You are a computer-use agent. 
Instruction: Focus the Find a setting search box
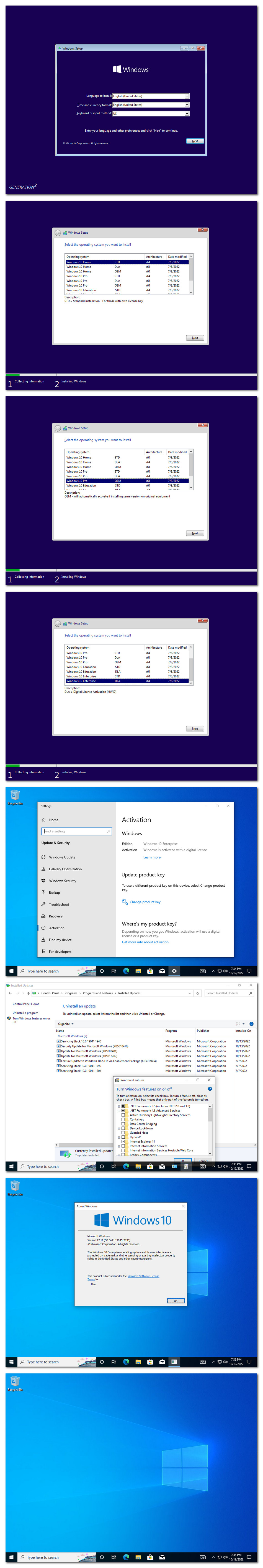[76, 832]
